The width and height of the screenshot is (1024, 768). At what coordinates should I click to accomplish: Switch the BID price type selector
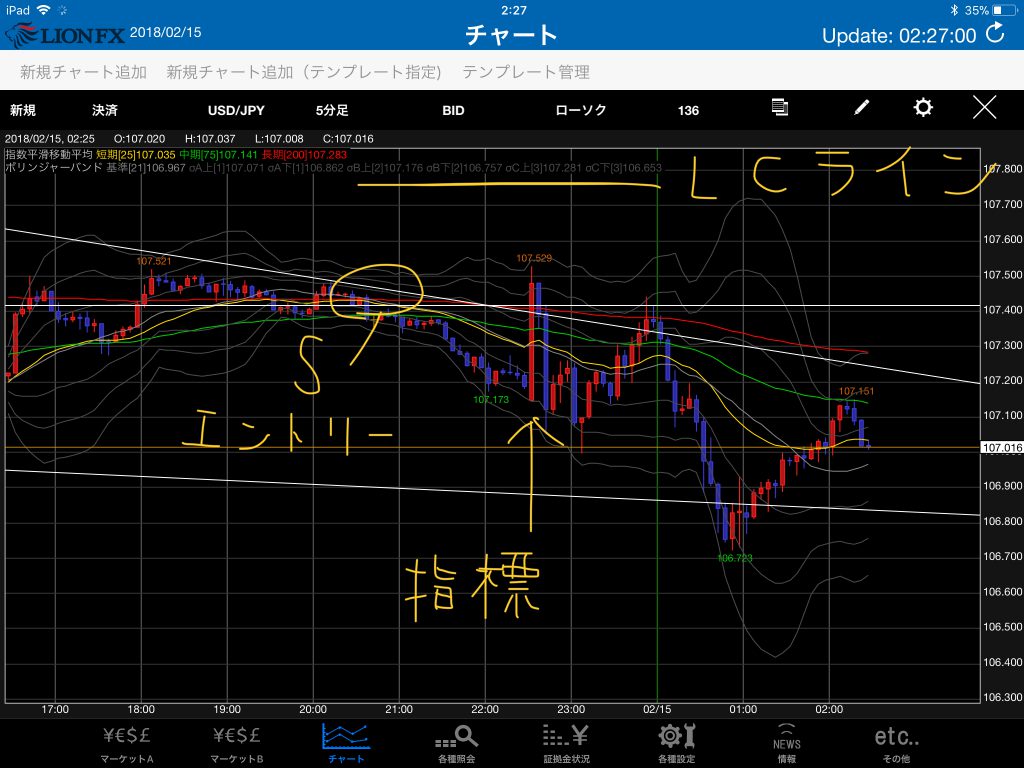tap(453, 110)
